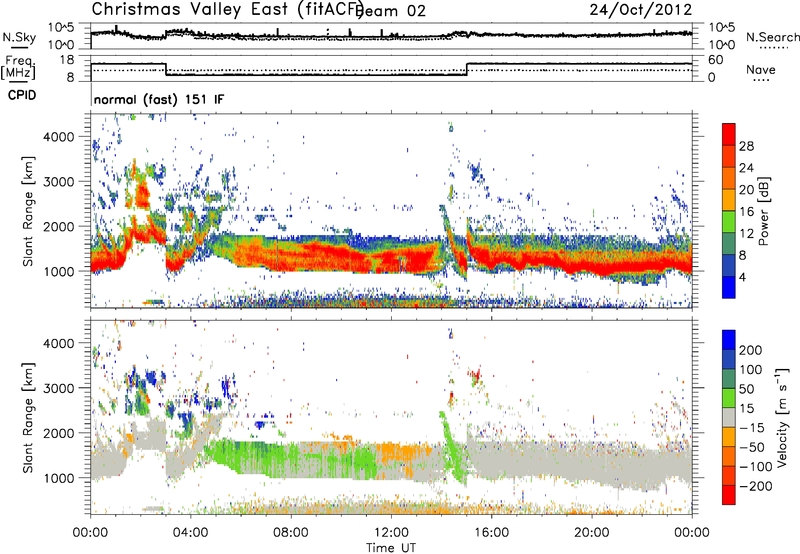The width and height of the screenshot is (800, 554).
Task: Click the '28' Power scale value
Action: click(746, 146)
